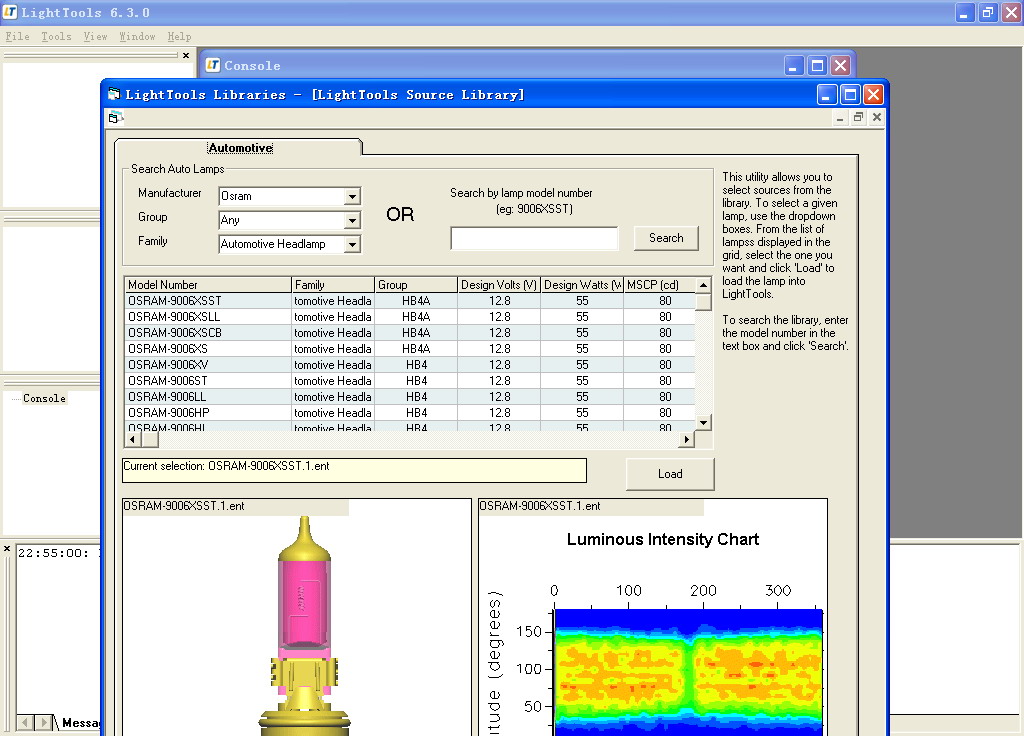This screenshot has height=736, width=1024.
Task: Click the lamp table scroll-right arrow
Action: (x=686, y=440)
